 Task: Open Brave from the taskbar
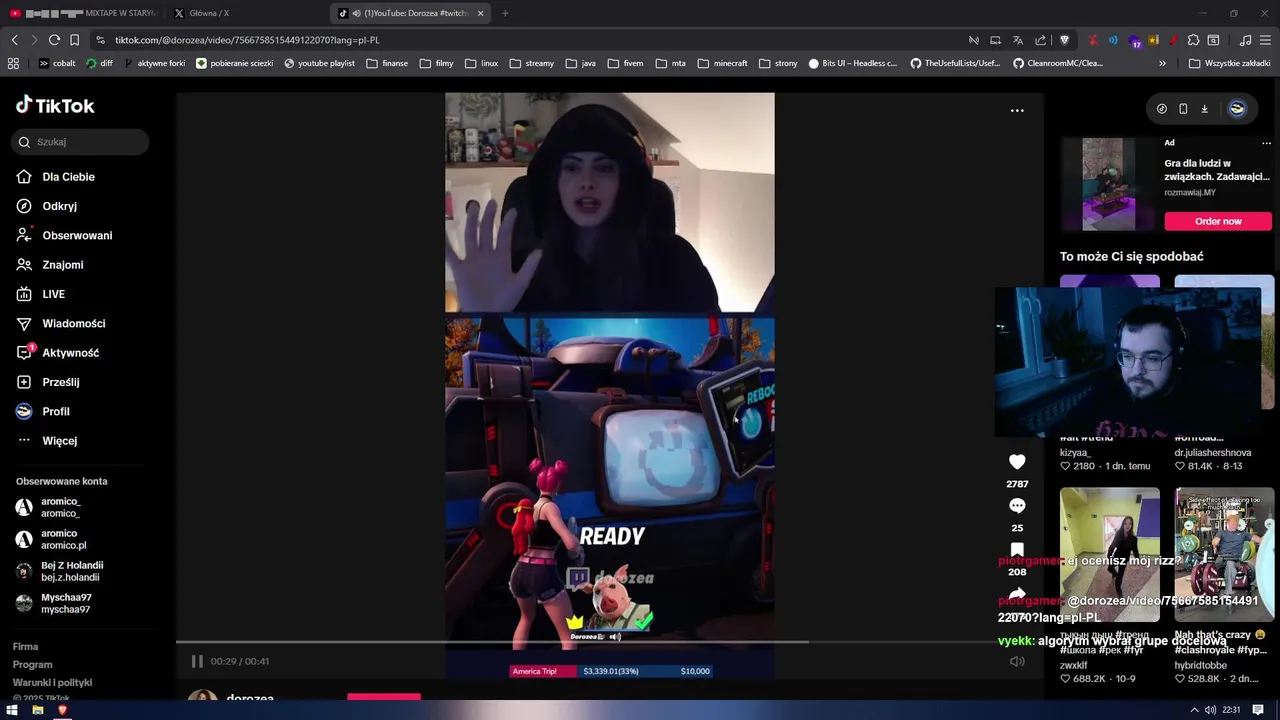tap(62, 710)
